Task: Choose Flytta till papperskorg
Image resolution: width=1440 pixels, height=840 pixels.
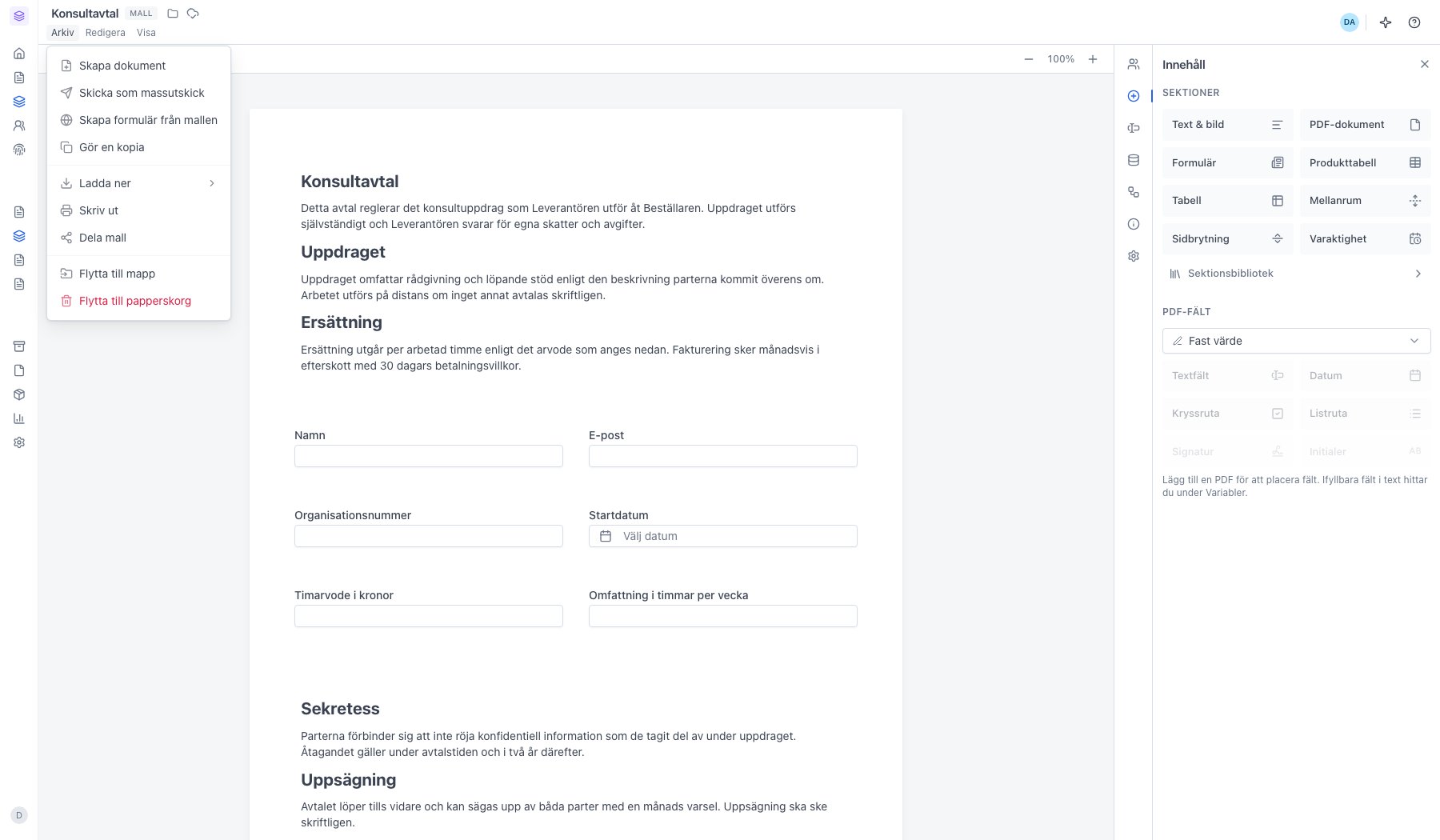Action: 138,301
